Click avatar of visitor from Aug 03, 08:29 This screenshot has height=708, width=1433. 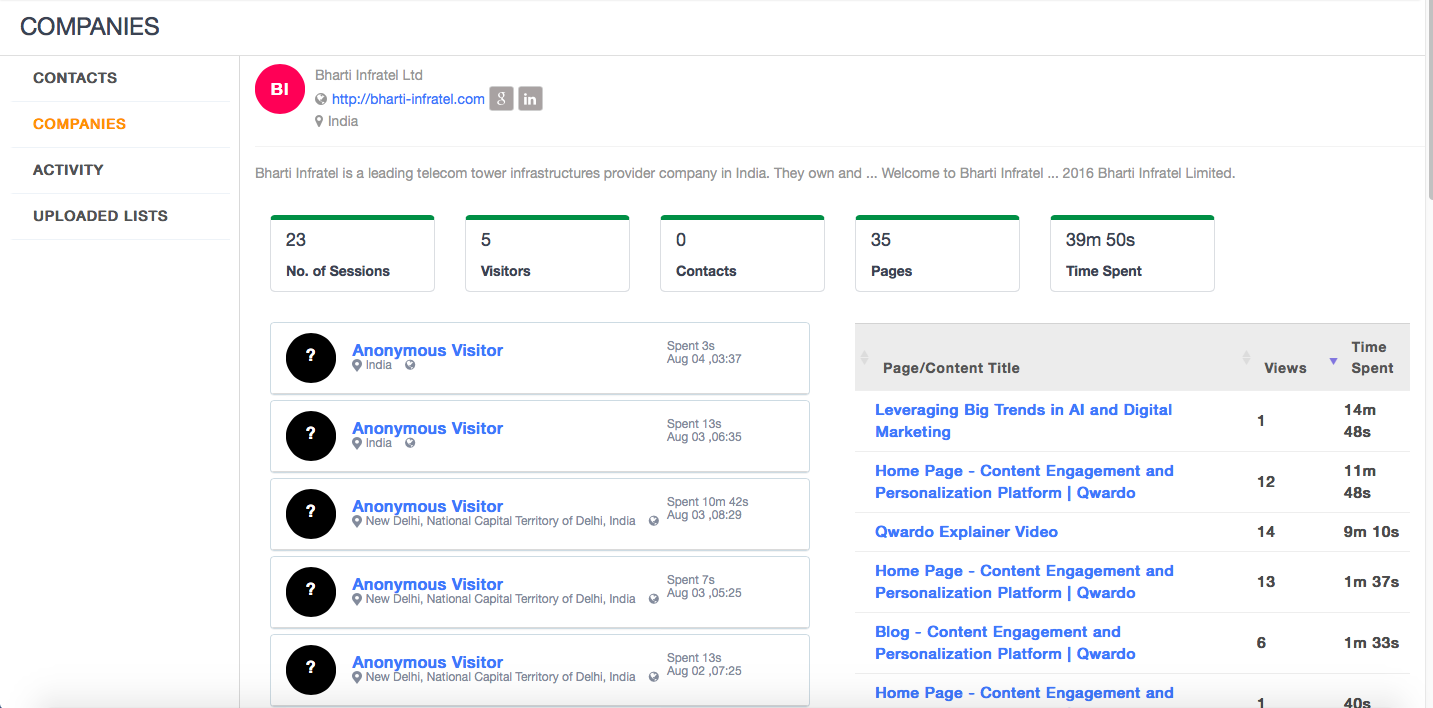(311, 513)
